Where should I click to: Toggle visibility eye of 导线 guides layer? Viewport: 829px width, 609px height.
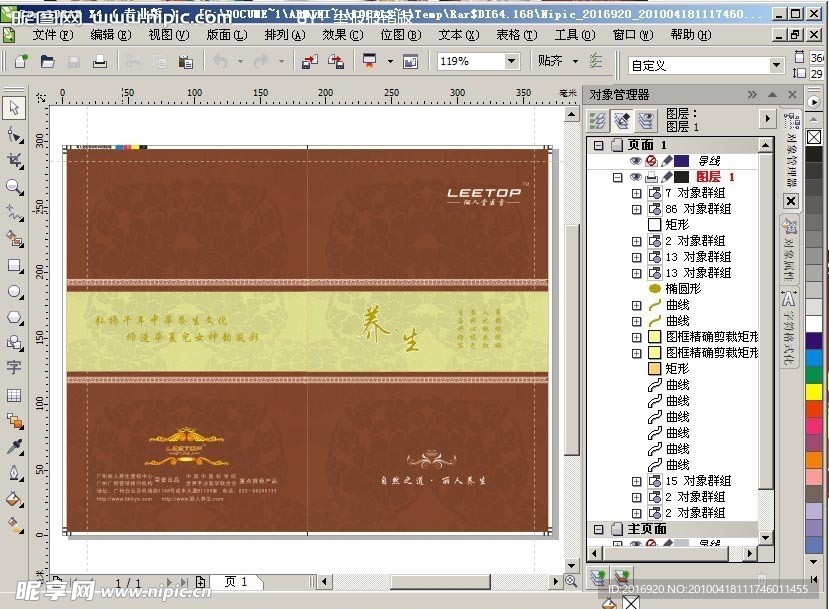(635, 161)
